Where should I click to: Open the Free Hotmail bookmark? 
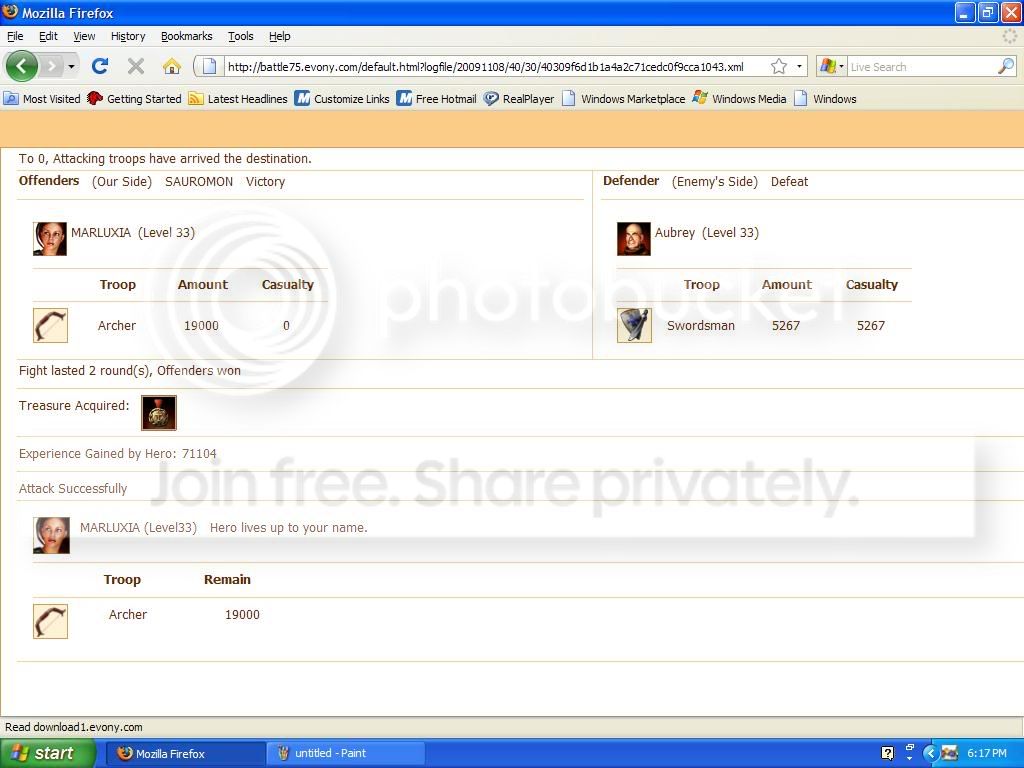pos(436,99)
